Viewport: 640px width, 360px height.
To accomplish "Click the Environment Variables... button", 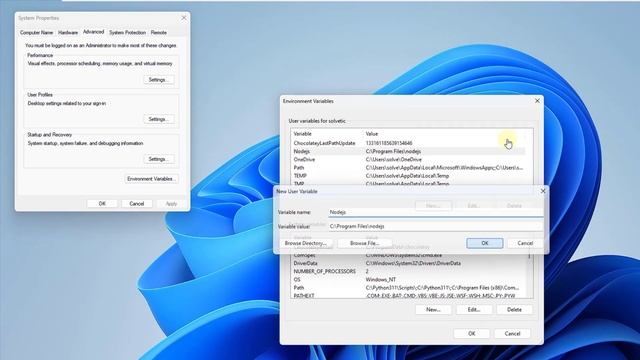I will click(151, 179).
